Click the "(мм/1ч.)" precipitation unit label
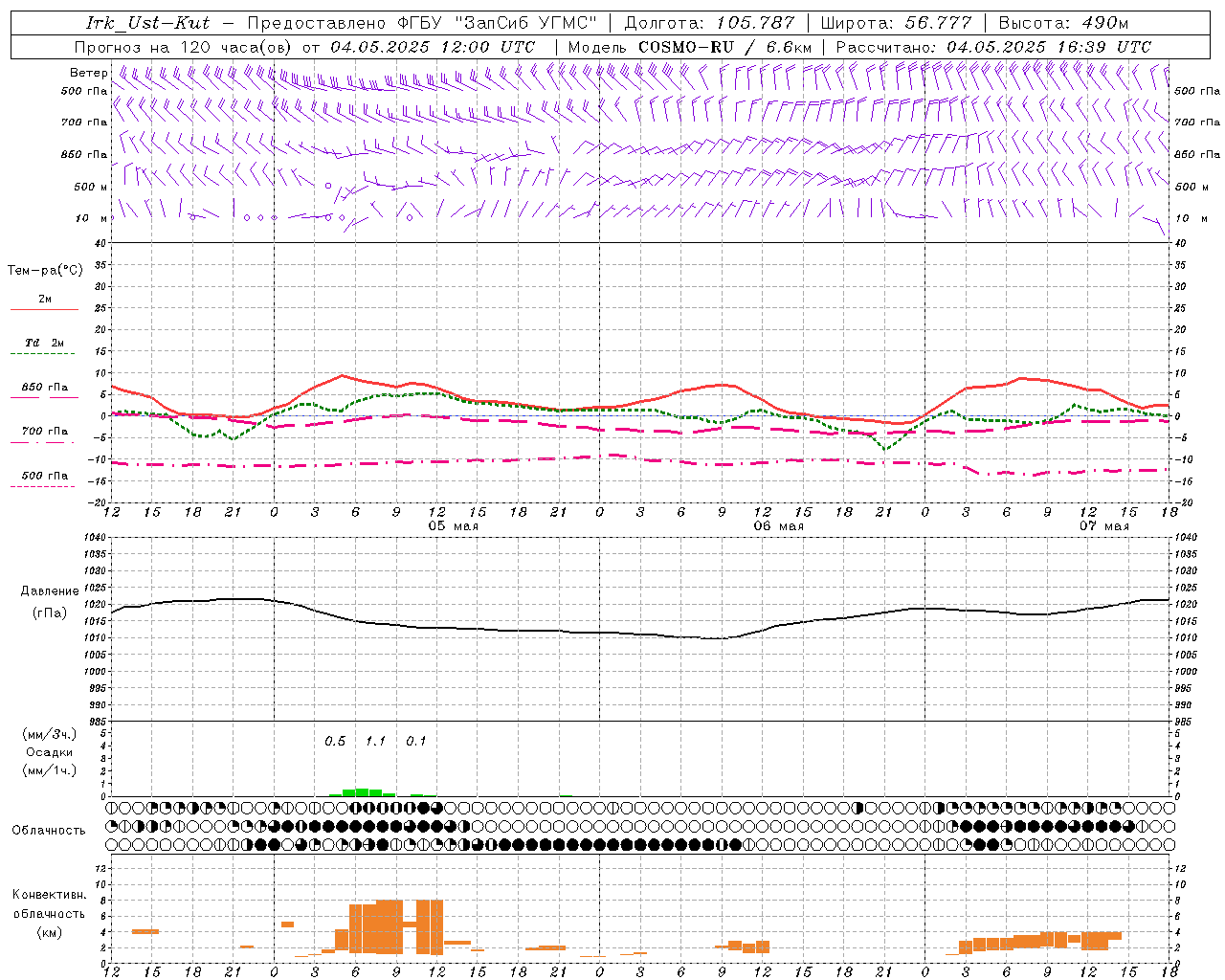Image resolution: width=1225 pixels, height=980 pixels. 49,770
